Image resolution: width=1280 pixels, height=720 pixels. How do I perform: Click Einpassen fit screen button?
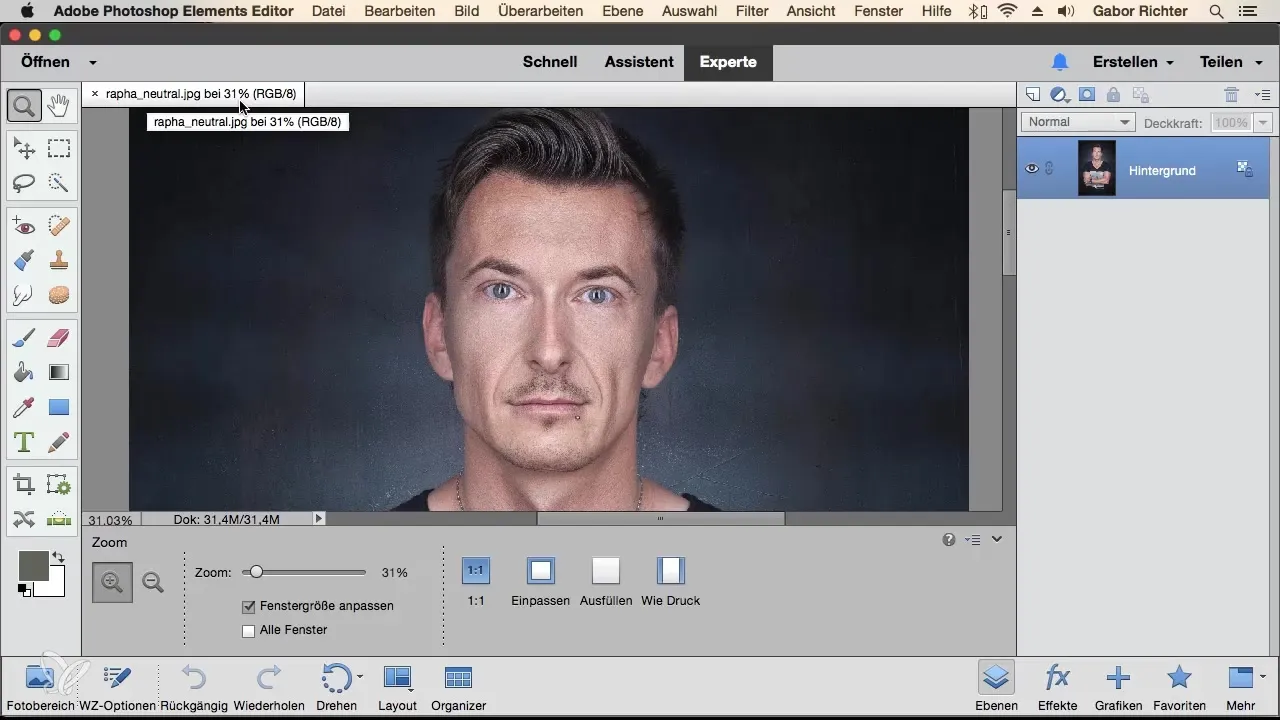541,571
